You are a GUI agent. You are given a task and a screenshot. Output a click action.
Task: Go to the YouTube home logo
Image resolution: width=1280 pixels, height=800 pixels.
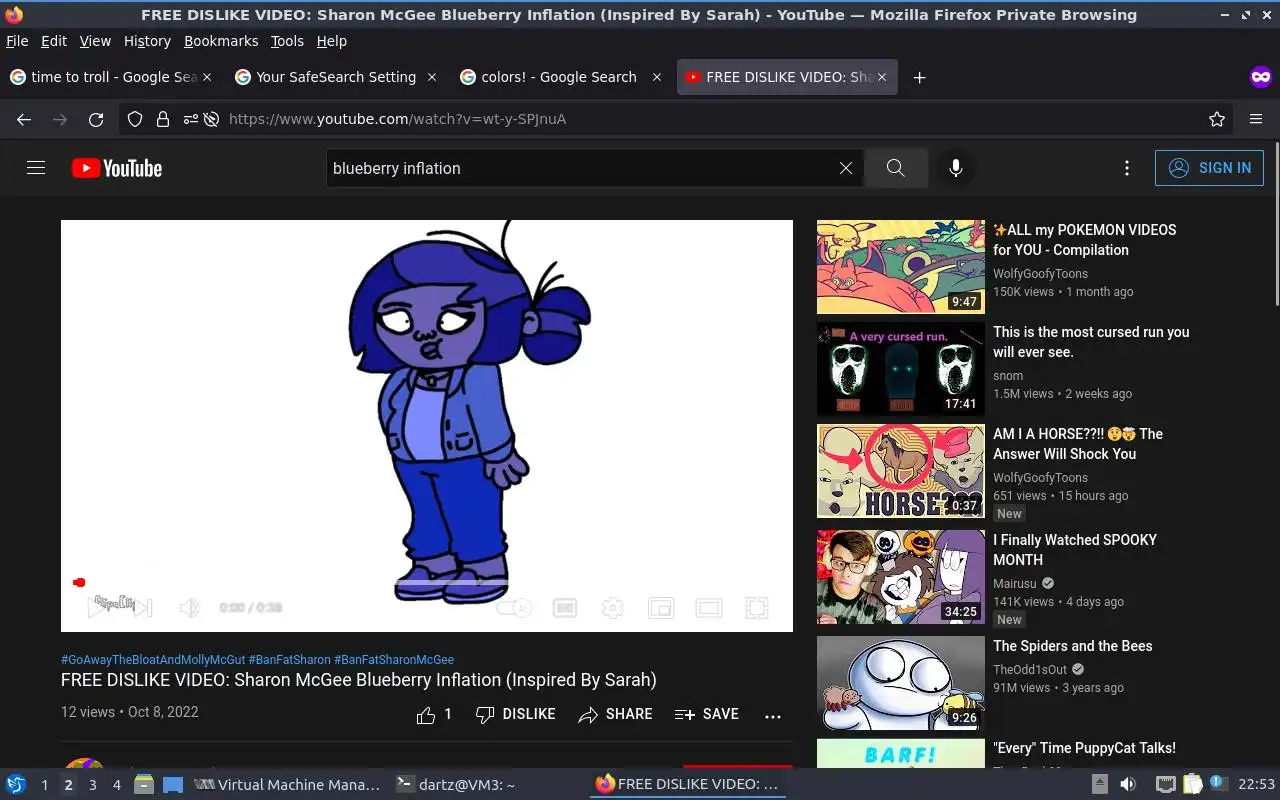coord(117,168)
